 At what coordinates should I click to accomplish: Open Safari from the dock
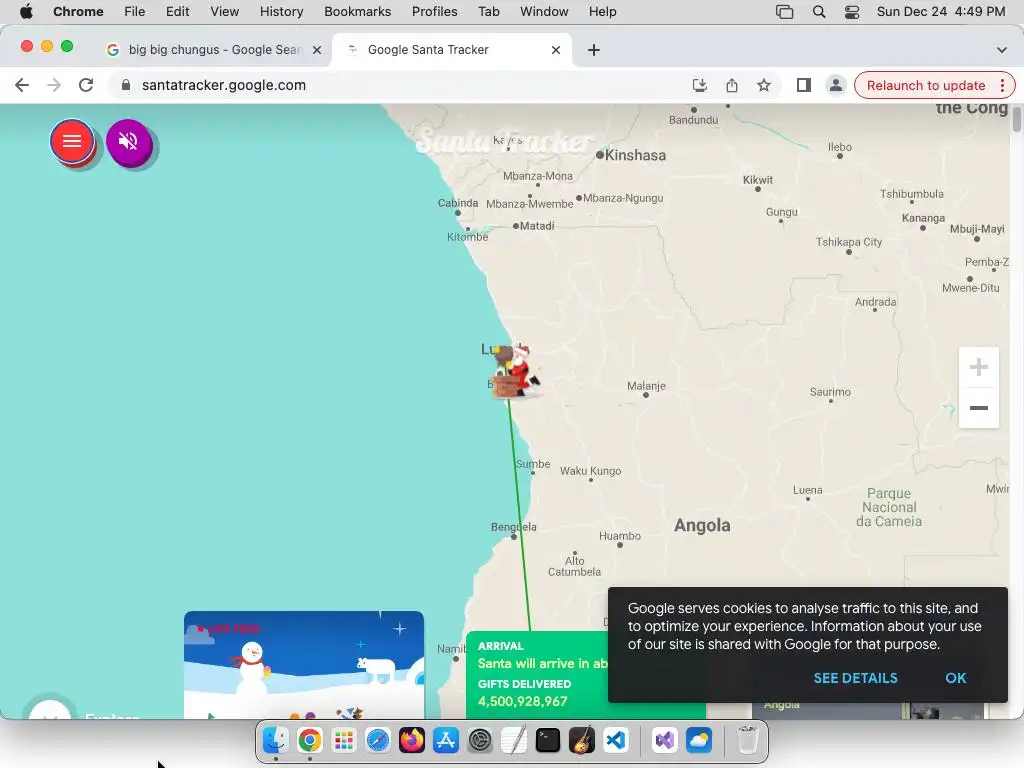pyautogui.click(x=377, y=741)
